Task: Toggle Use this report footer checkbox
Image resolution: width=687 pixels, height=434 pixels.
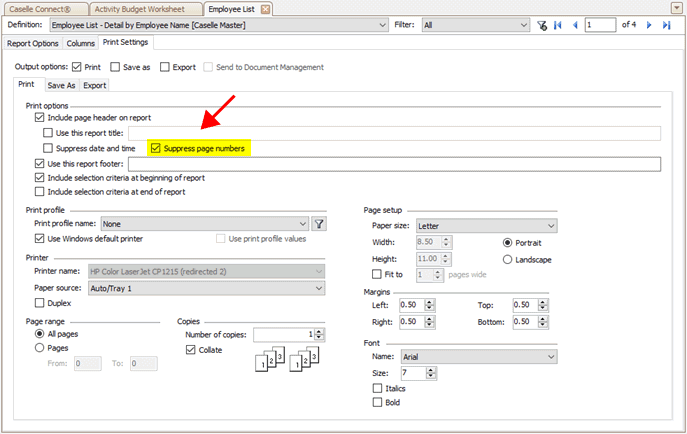Action: (x=39, y=164)
